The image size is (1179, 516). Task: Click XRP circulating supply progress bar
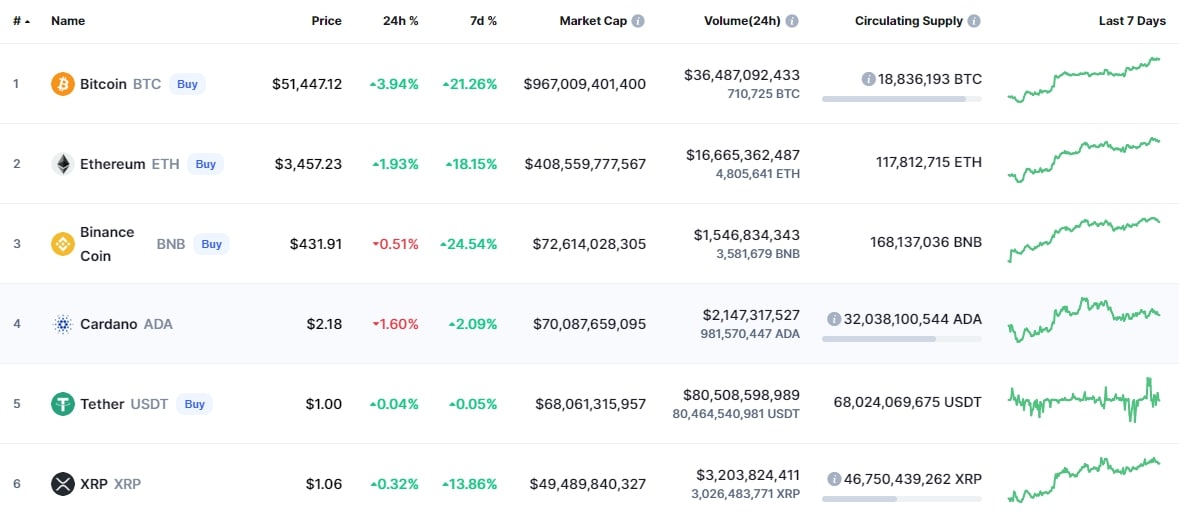pos(902,499)
